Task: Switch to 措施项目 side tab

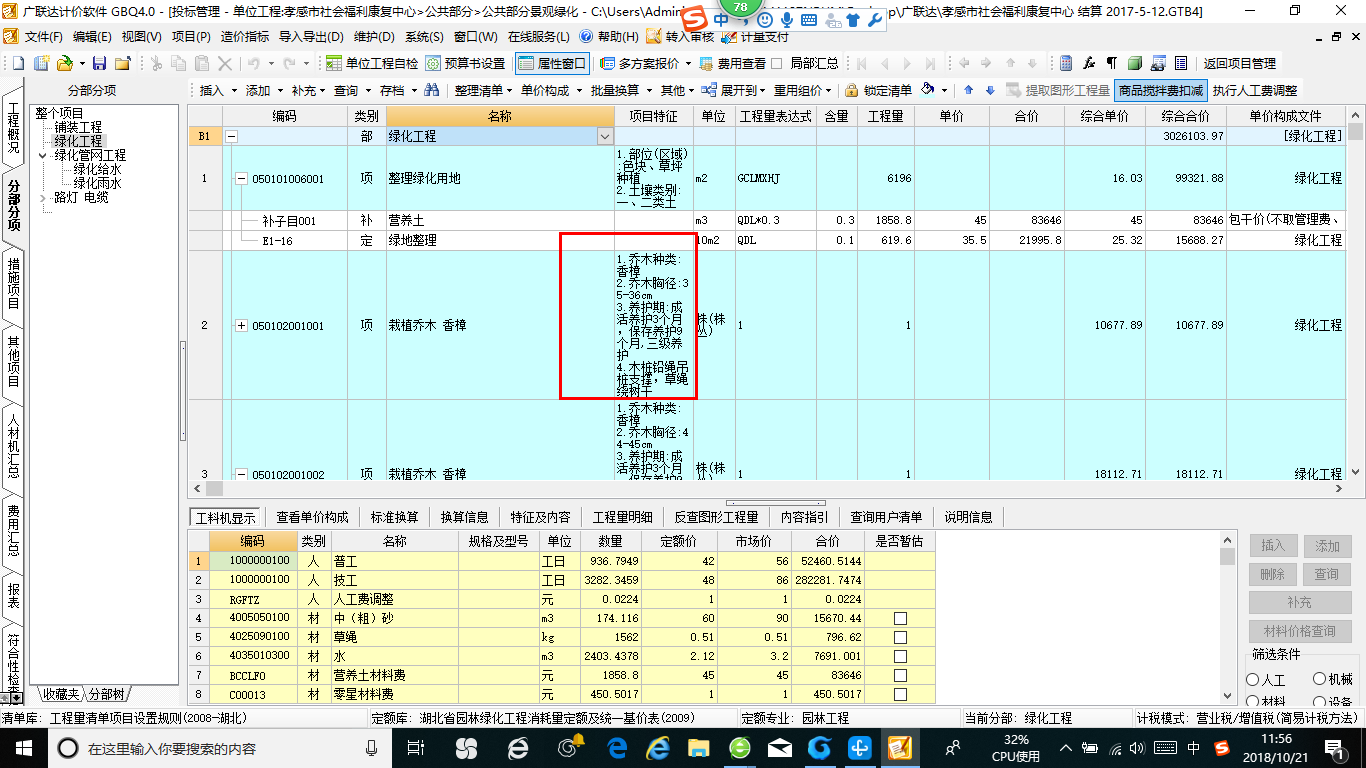Action: 13,283
